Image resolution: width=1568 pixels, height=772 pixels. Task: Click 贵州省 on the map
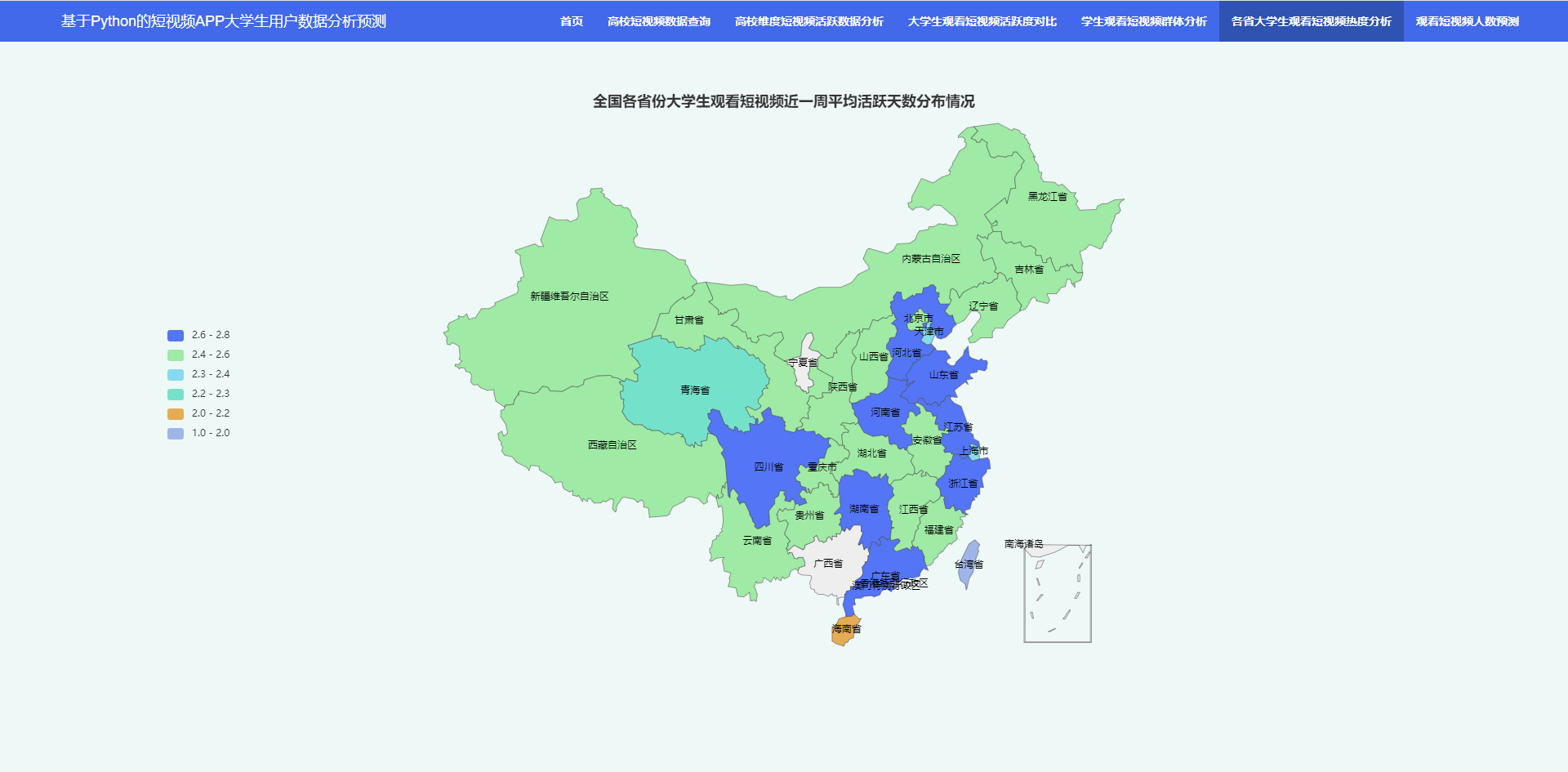coord(809,515)
